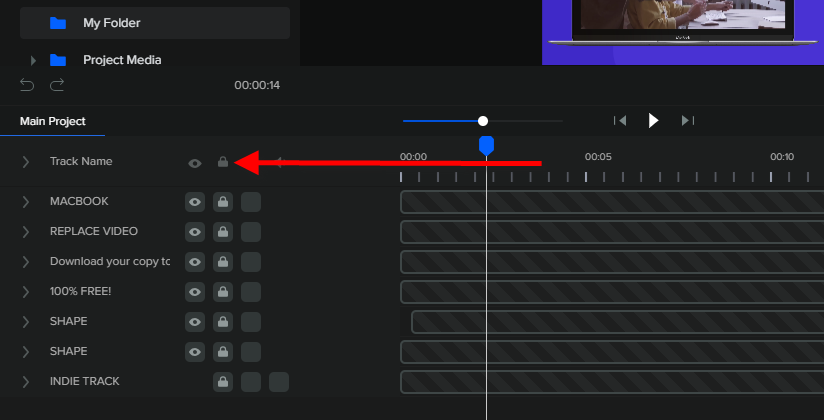
Task: Expand the 100% FREE! track
Action: (x=25, y=292)
